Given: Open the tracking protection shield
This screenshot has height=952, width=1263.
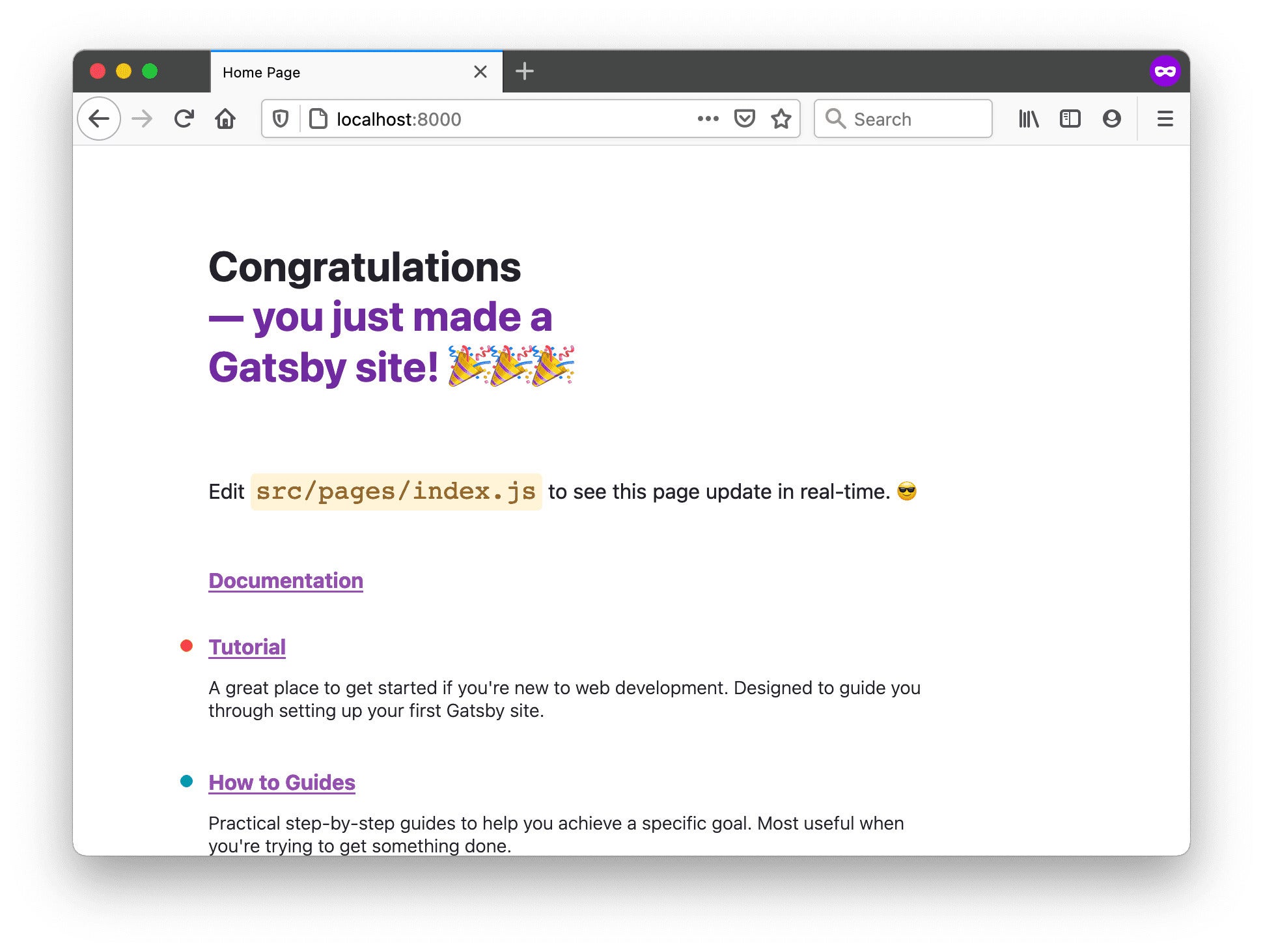Looking at the screenshot, I should click(281, 119).
